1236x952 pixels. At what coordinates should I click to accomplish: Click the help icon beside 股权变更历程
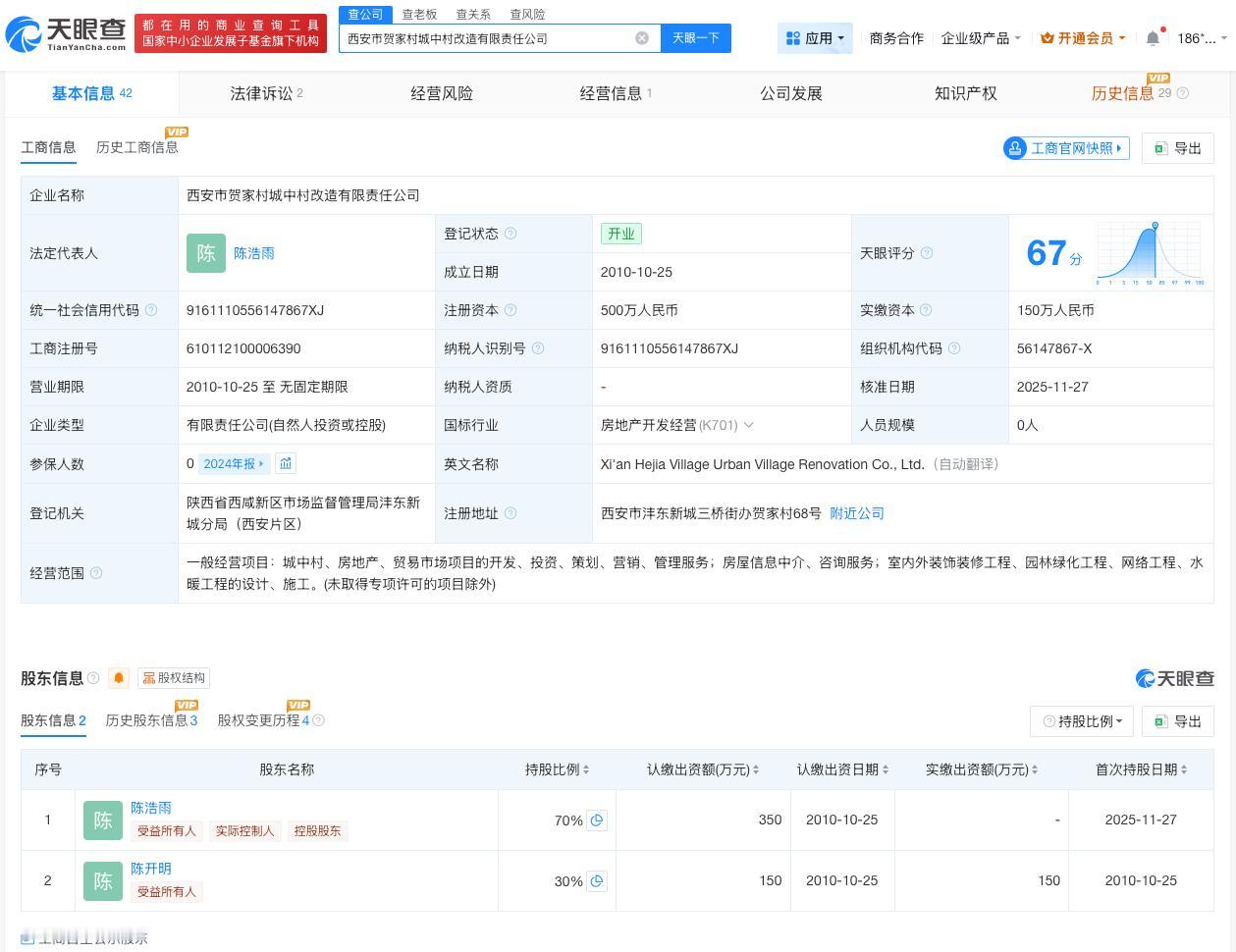coord(318,720)
